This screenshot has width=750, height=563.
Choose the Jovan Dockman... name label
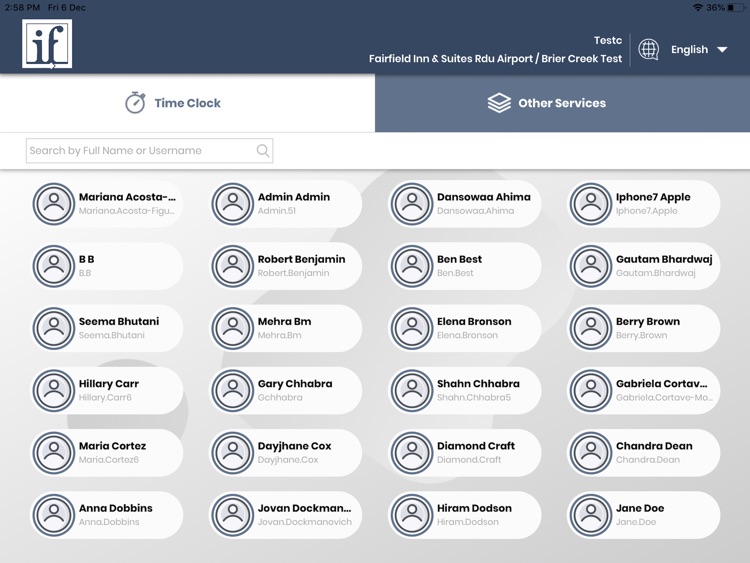pos(304,508)
